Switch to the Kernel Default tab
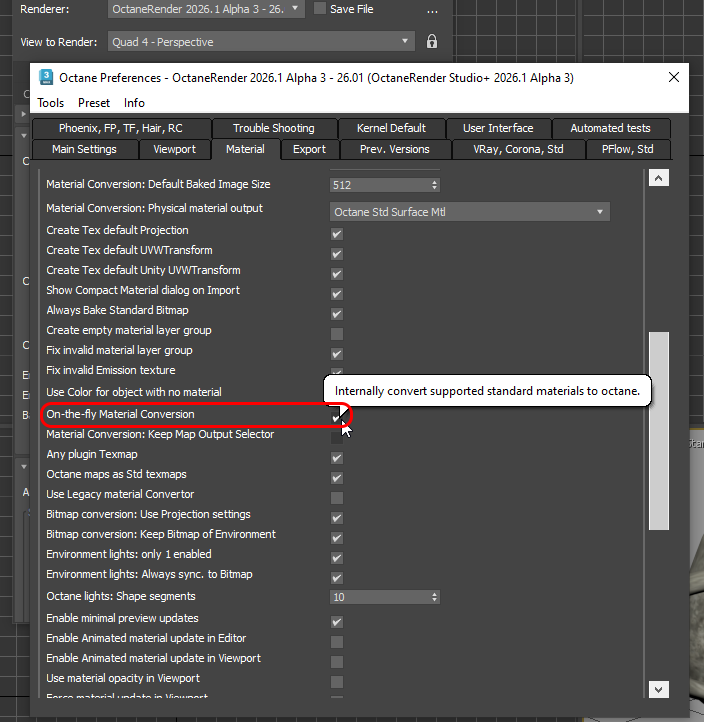The height and width of the screenshot is (722, 704). coord(391,128)
